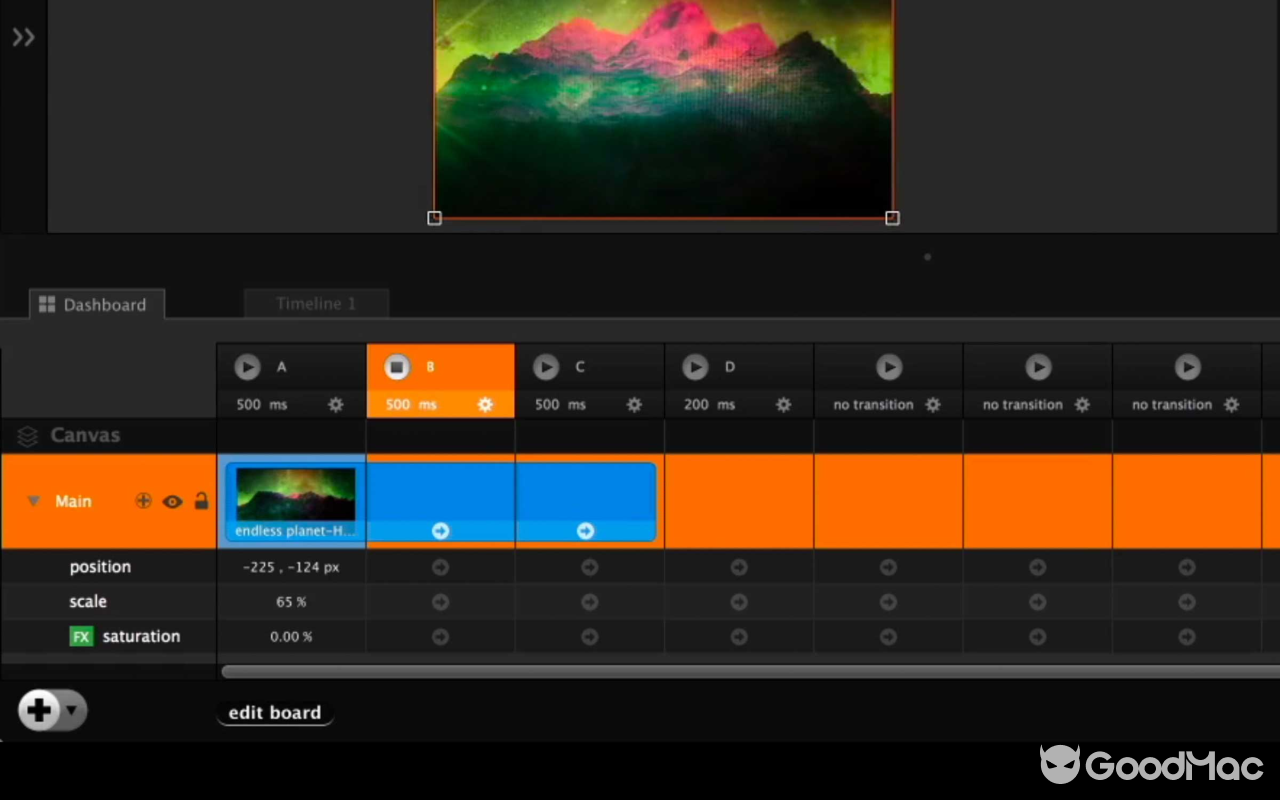Toggle the Main layer lock
1280x800 pixels.
tap(201, 501)
